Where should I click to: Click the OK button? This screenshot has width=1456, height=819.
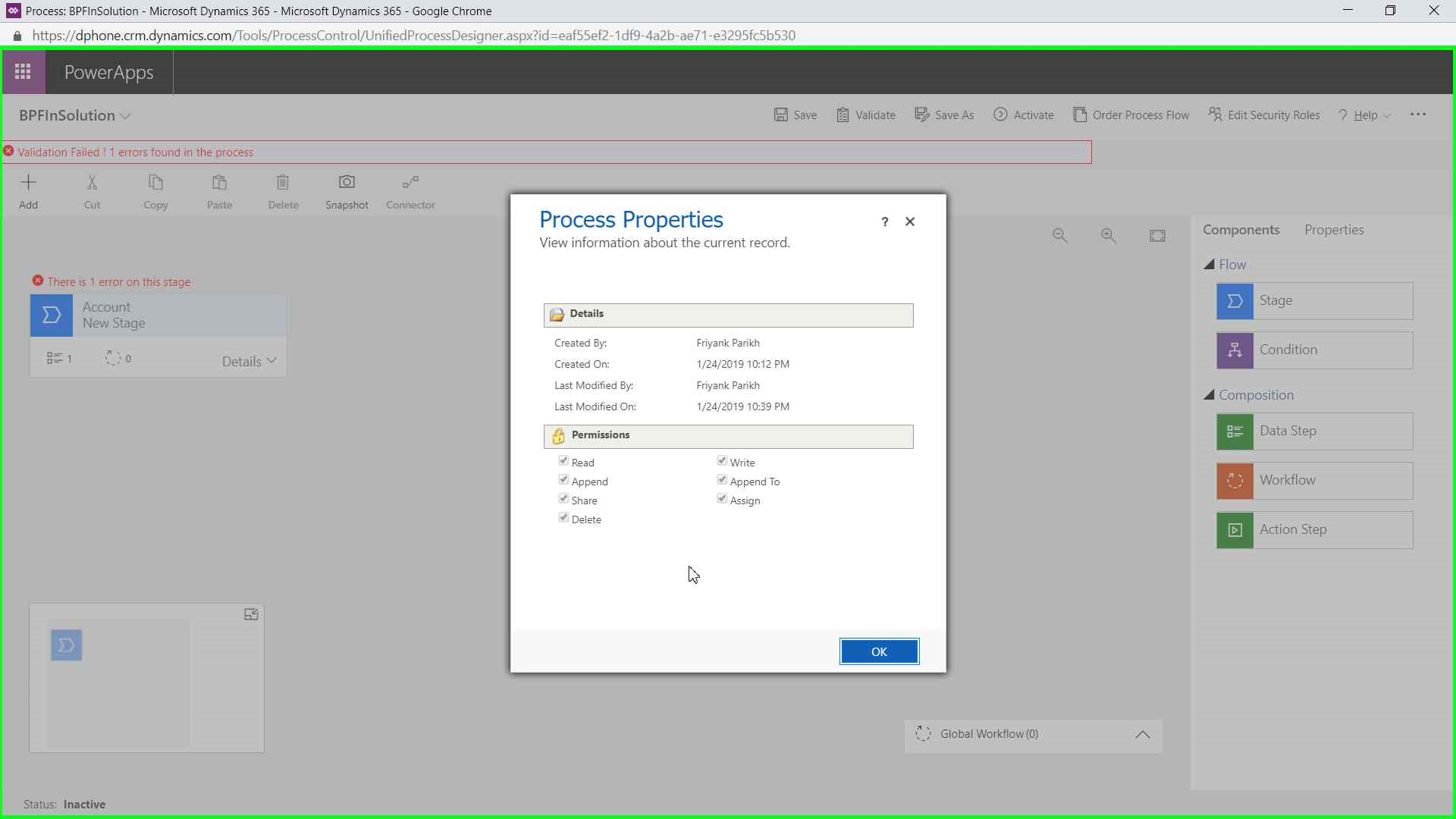point(879,651)
